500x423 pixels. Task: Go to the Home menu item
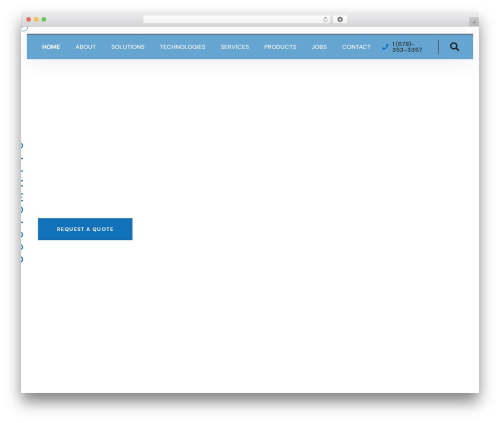point(51,47)
